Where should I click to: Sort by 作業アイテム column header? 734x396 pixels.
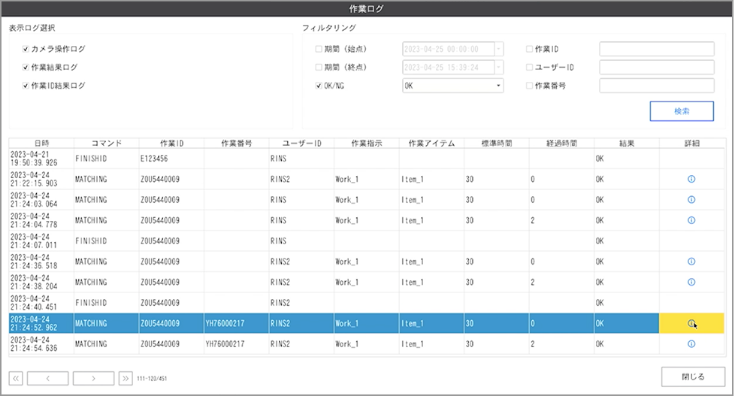(x=432, y=143)
